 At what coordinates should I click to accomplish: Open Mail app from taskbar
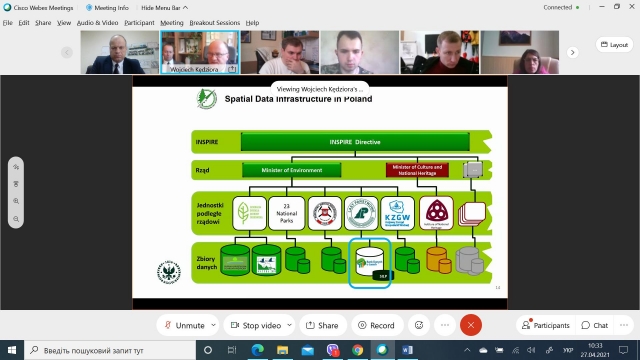pyautogui.click(x=308, y=350)
